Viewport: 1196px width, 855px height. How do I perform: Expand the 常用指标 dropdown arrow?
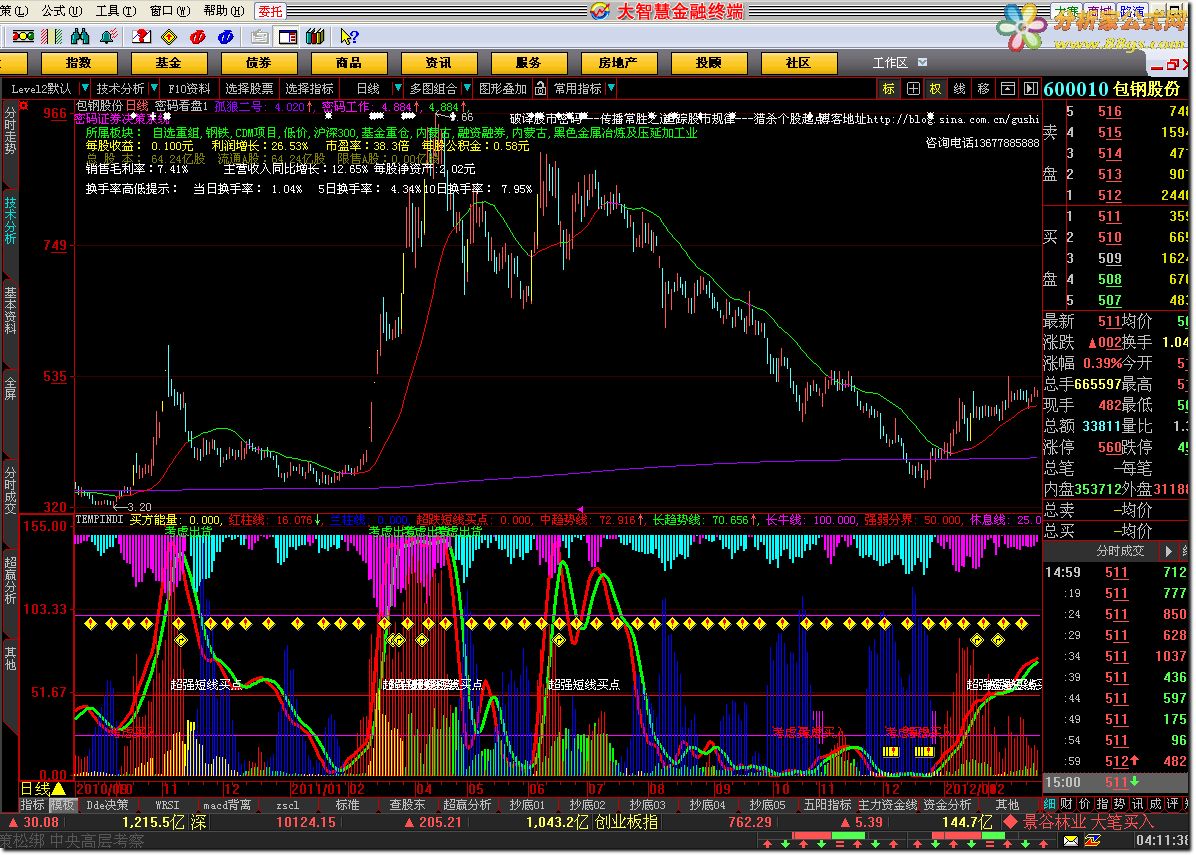pos(610,88)
